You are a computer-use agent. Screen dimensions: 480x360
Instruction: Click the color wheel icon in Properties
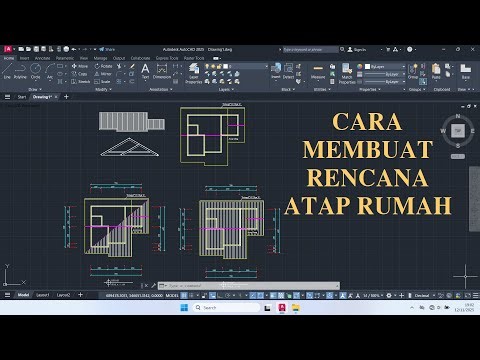[359, 66]
